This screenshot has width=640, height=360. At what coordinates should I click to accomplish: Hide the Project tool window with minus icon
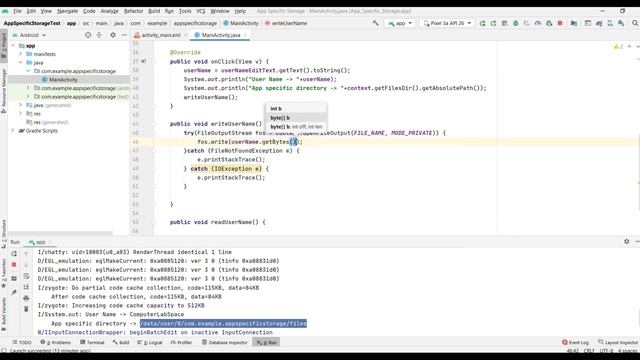click(124, 35)
